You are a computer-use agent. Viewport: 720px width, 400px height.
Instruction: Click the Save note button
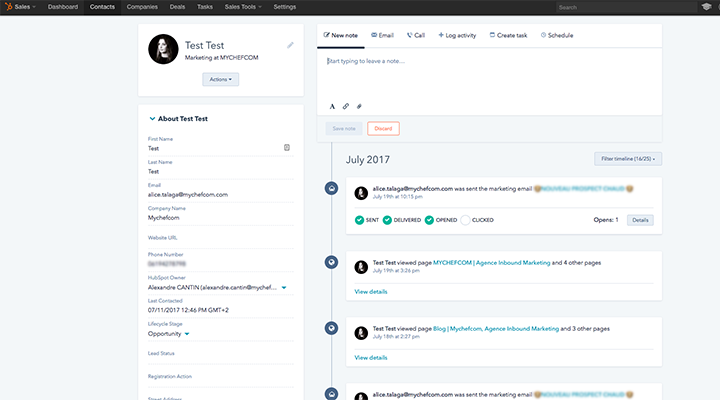tap(344, 129)
